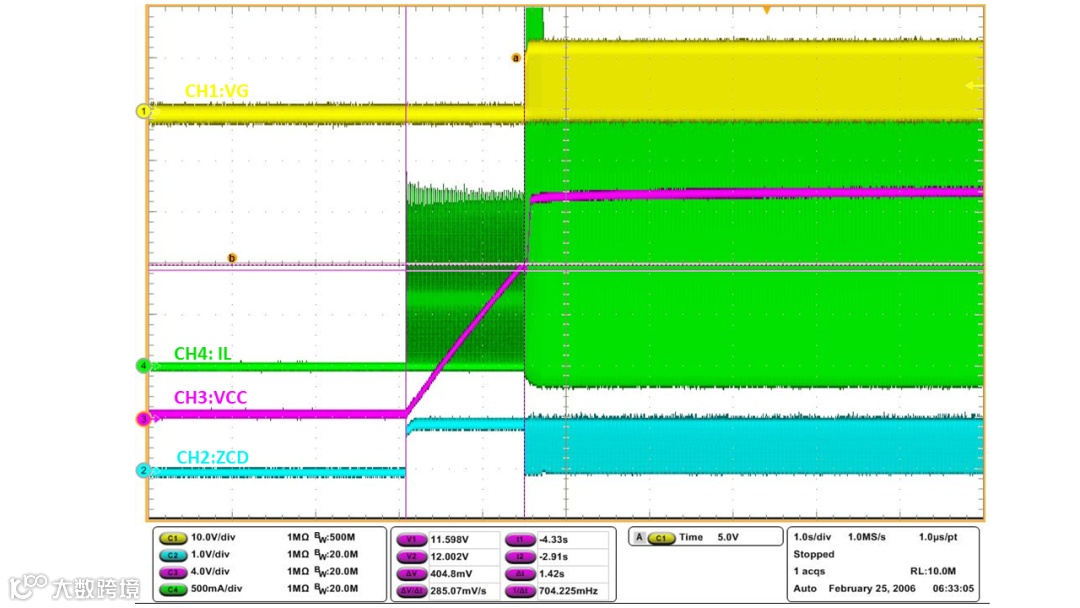This screenshot has height=608, width=1080.
Task: Click the trigger A indicator box
Action: pos(639,537)
